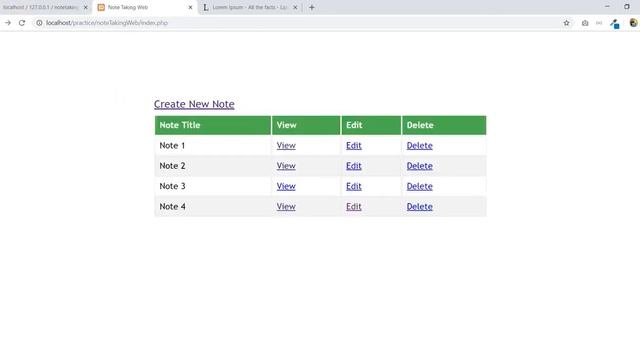Bookmark this page with the star icon
The height and width of the screenshot is (360, 640).
567,23
